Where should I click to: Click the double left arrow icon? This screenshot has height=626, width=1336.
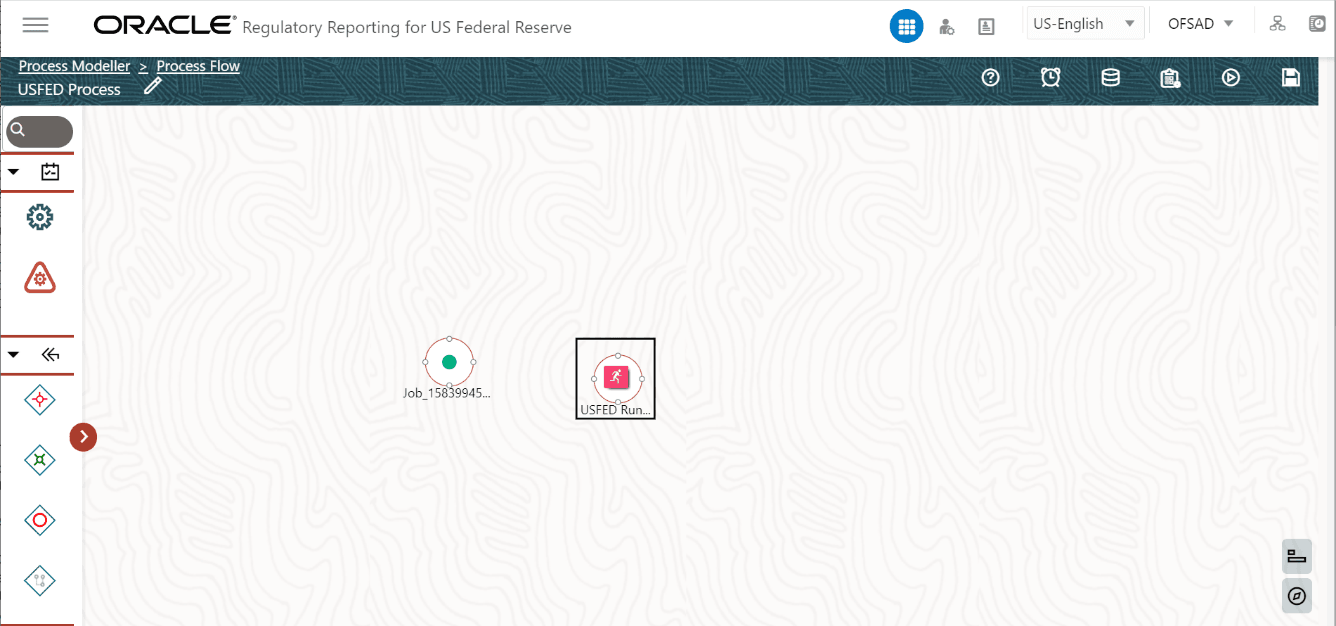(x=50, y=354)
